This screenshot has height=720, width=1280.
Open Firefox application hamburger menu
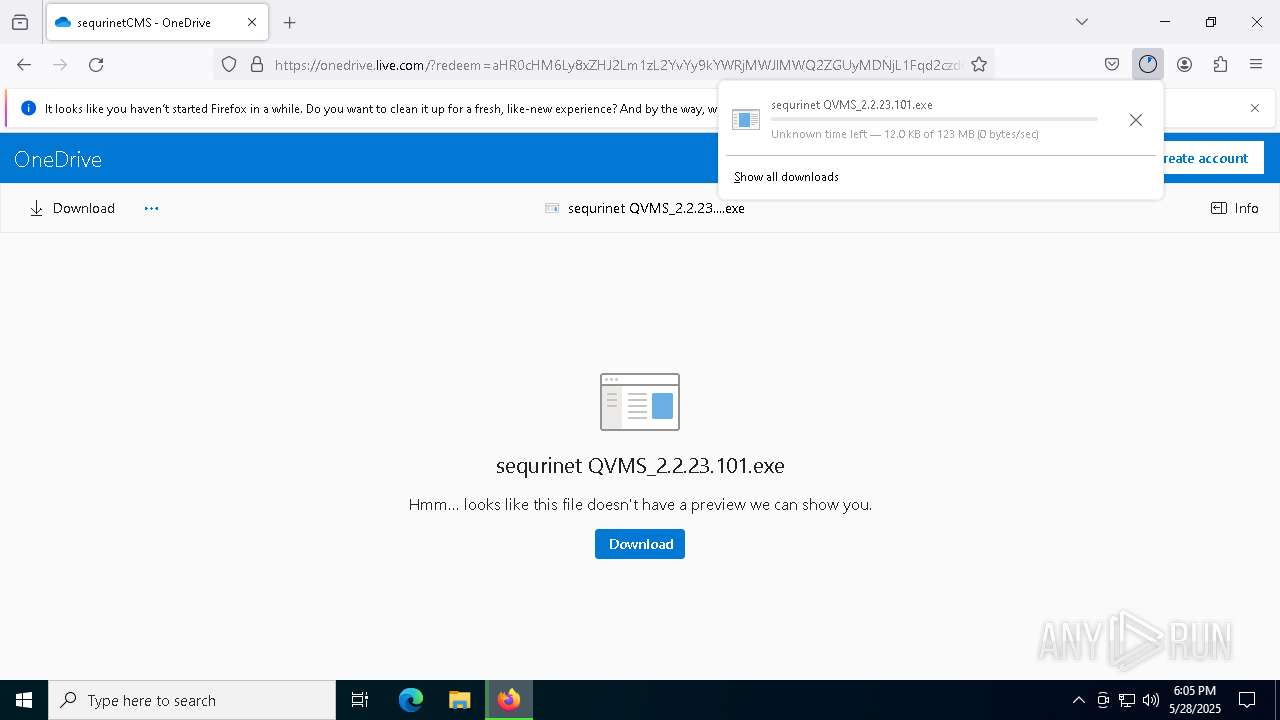tap(1256, 65)
